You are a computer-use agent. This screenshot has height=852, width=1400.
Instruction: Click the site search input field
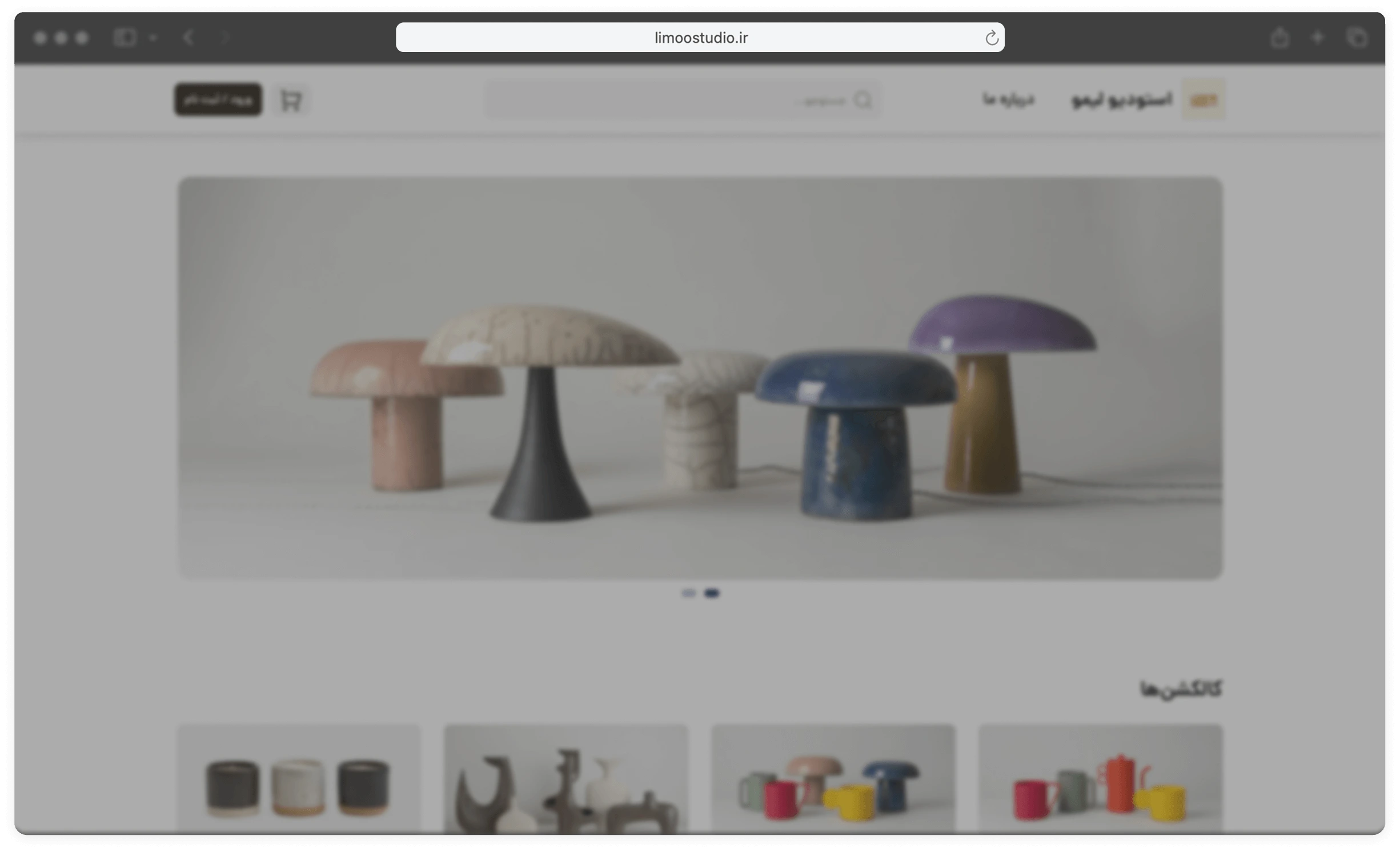click(683, 100)
